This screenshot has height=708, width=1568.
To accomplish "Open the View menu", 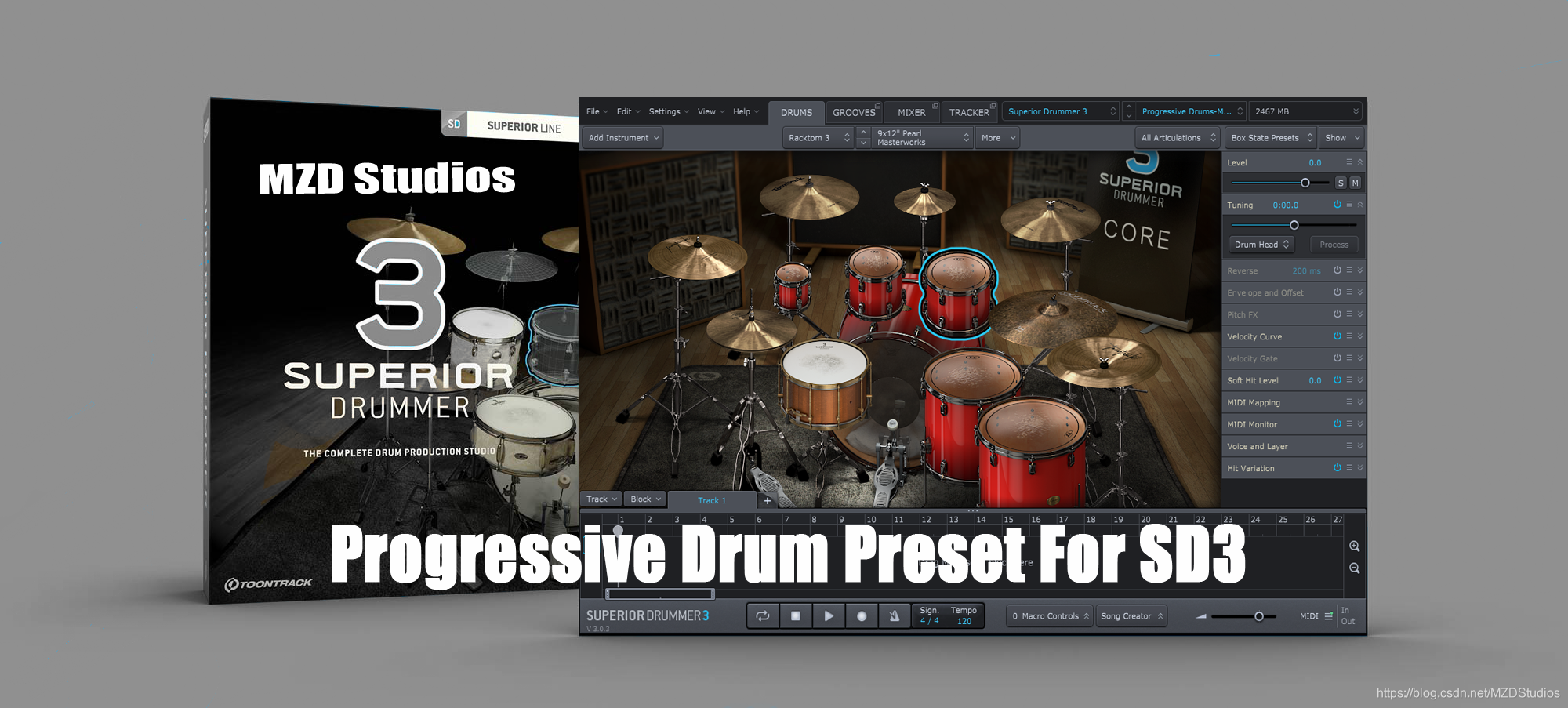I will point(711,111).
